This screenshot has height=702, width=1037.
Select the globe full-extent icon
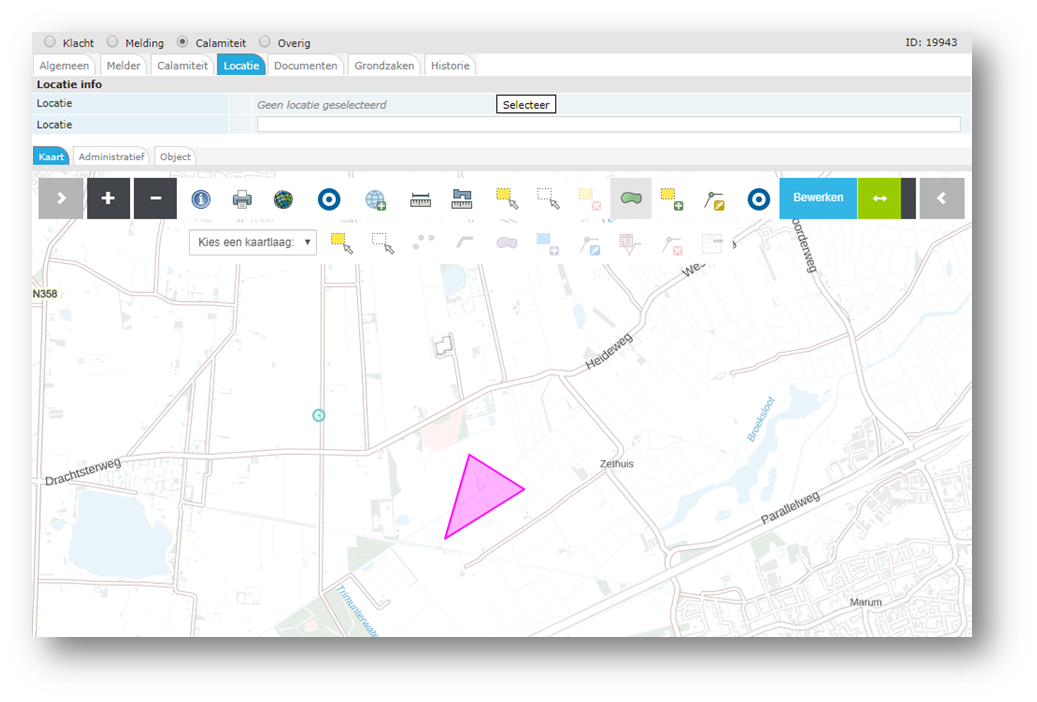point(284,199)
